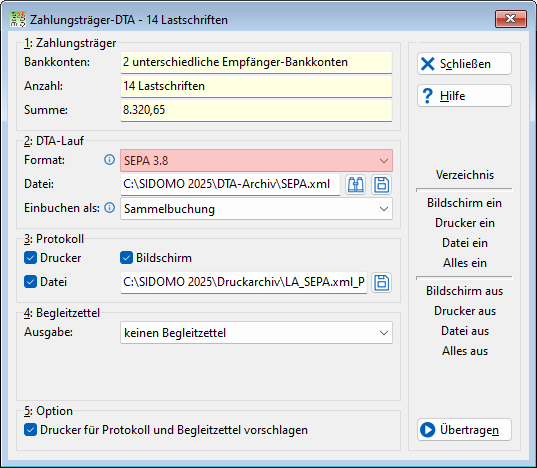Viewport: 537px width, 468px height.
Task: Select Alles ein in side list
Action: (x=465, y=263)
